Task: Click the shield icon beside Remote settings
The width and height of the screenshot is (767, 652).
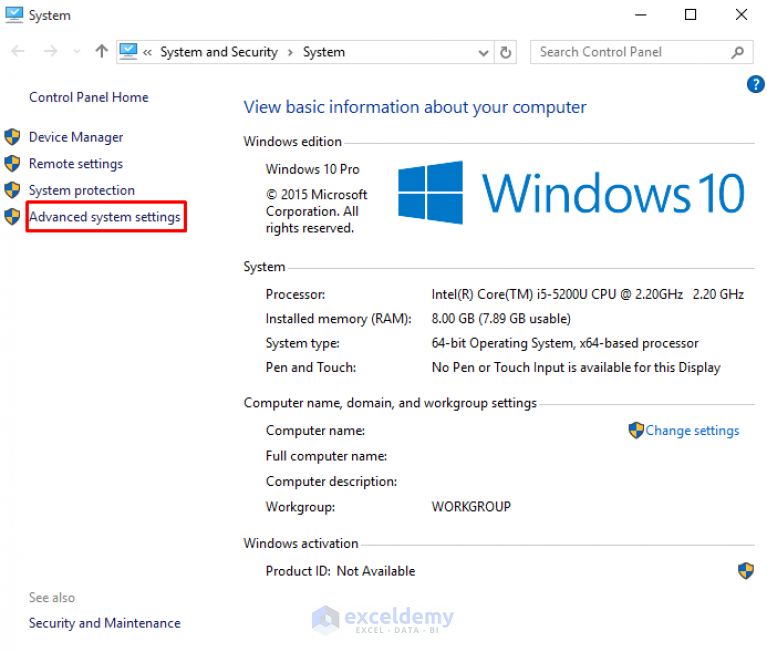Action: (x=12, y=163)
